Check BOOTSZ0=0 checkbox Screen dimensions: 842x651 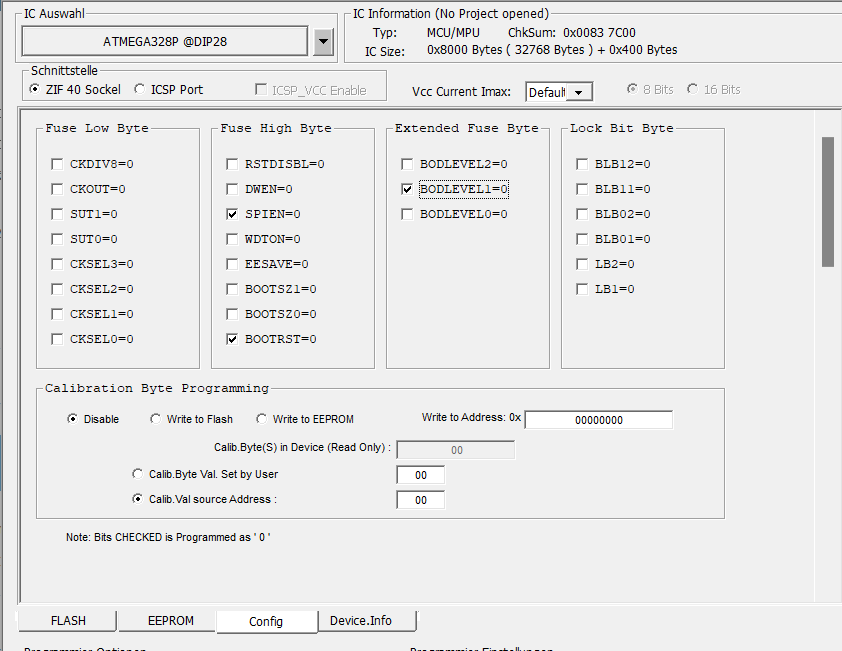pyautogui.click(x=232, y=314)
